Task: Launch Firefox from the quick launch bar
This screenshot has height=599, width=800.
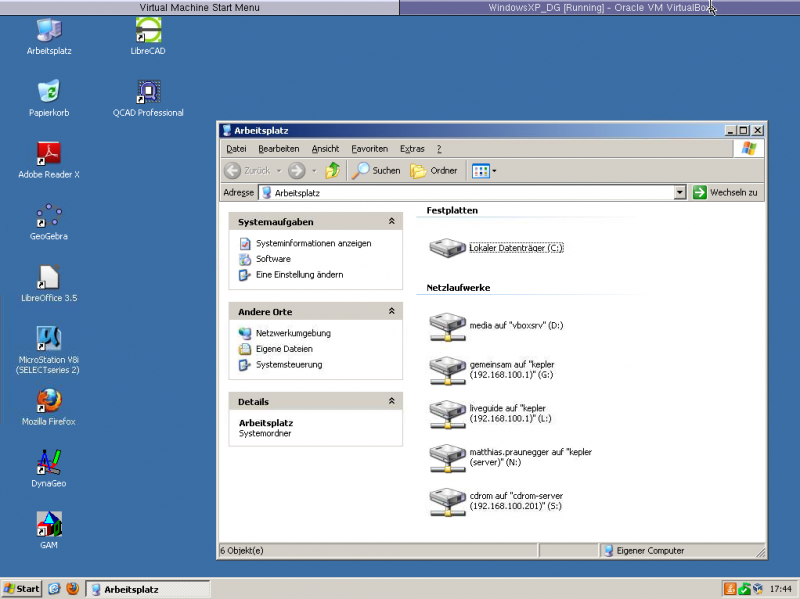Action: tap(72, 589)
